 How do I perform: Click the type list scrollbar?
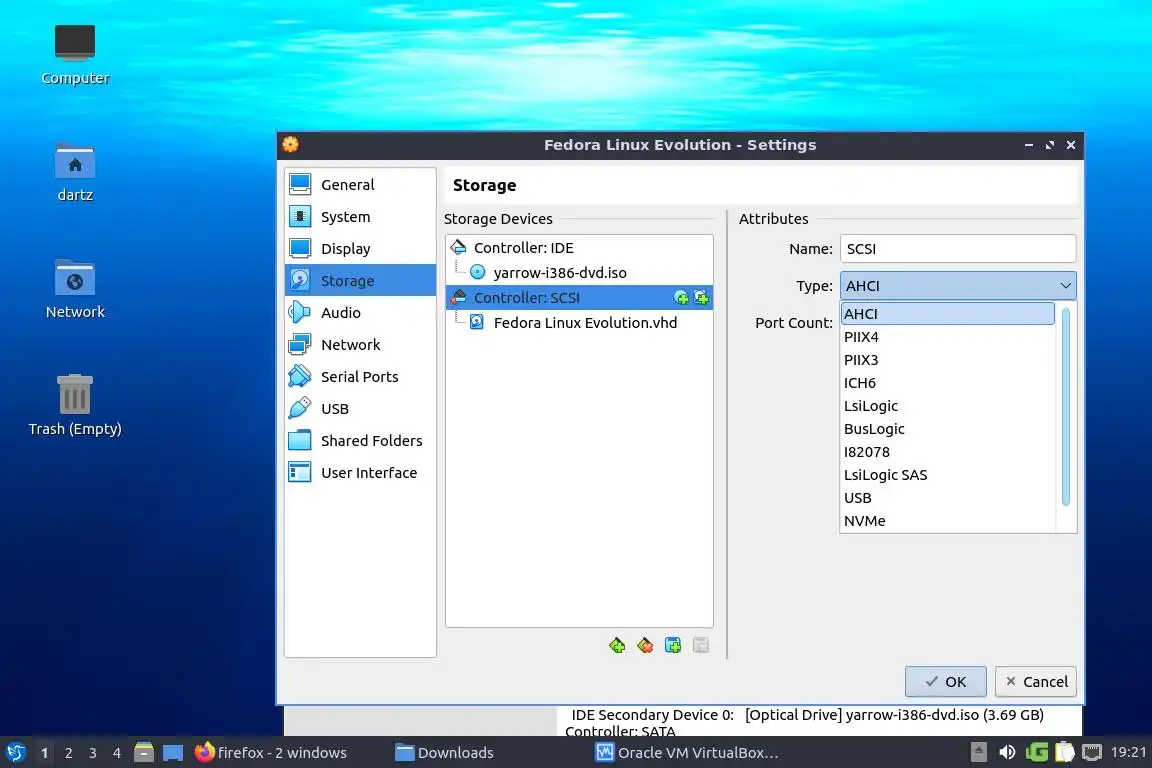[x=1066, y=407]
